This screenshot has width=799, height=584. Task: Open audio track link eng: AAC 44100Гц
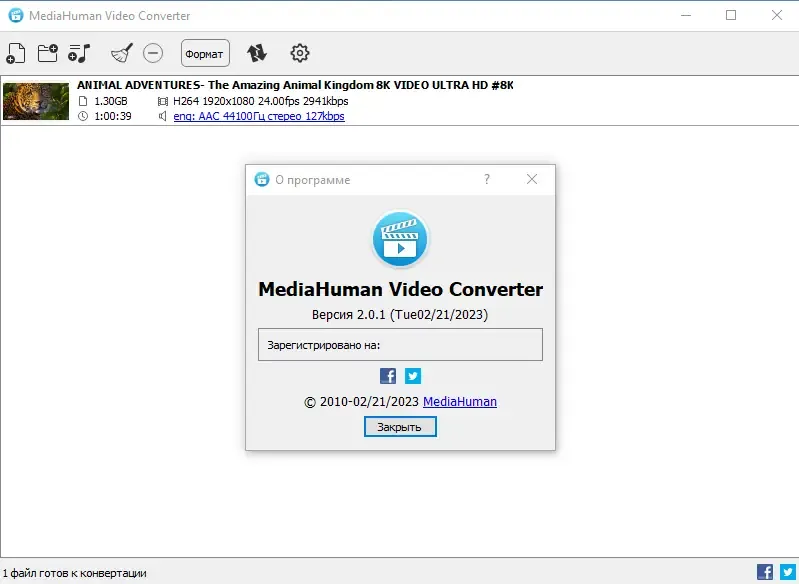259,116
